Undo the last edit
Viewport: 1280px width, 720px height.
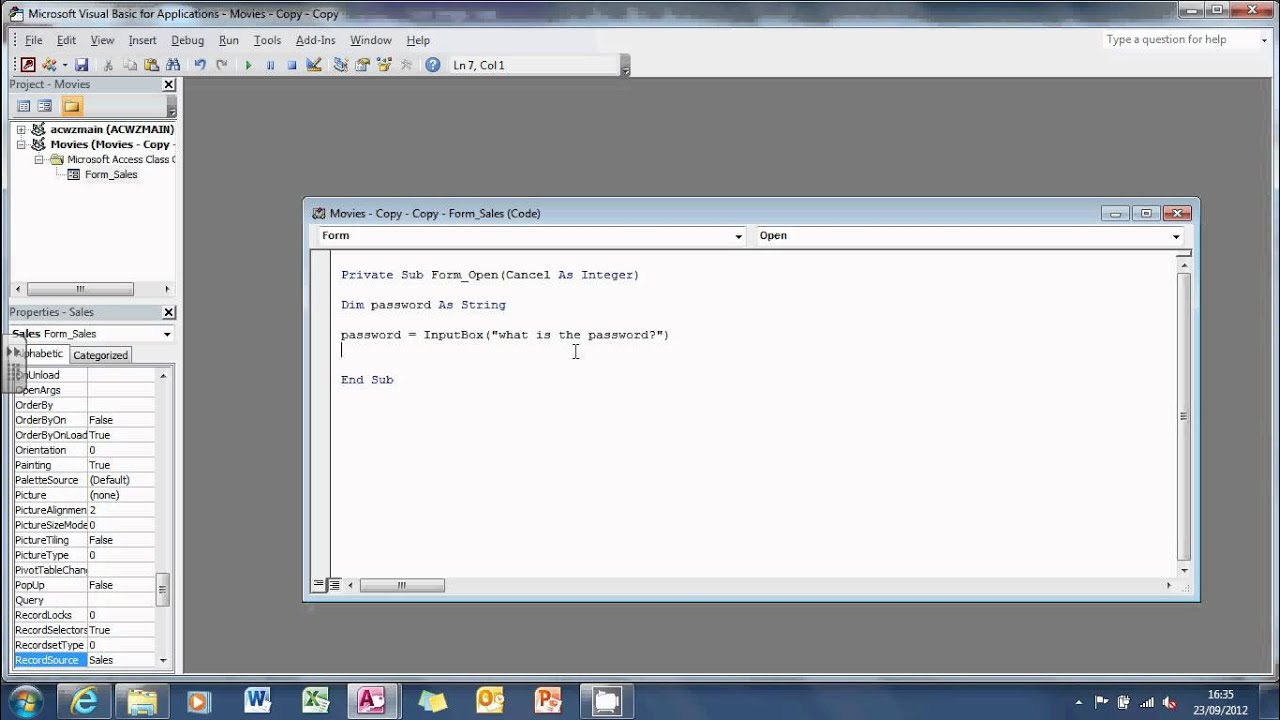point(200,65)
